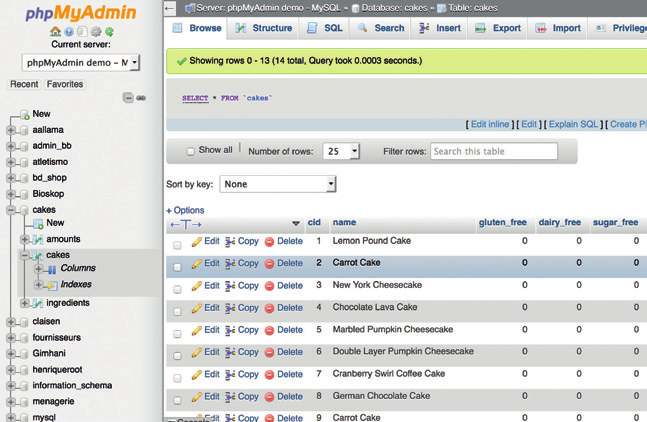The width and height of the screenshot is (647, 422).
Task: Select the checkbox for New York Cheesecake
Action: click(x=177, y=290)
